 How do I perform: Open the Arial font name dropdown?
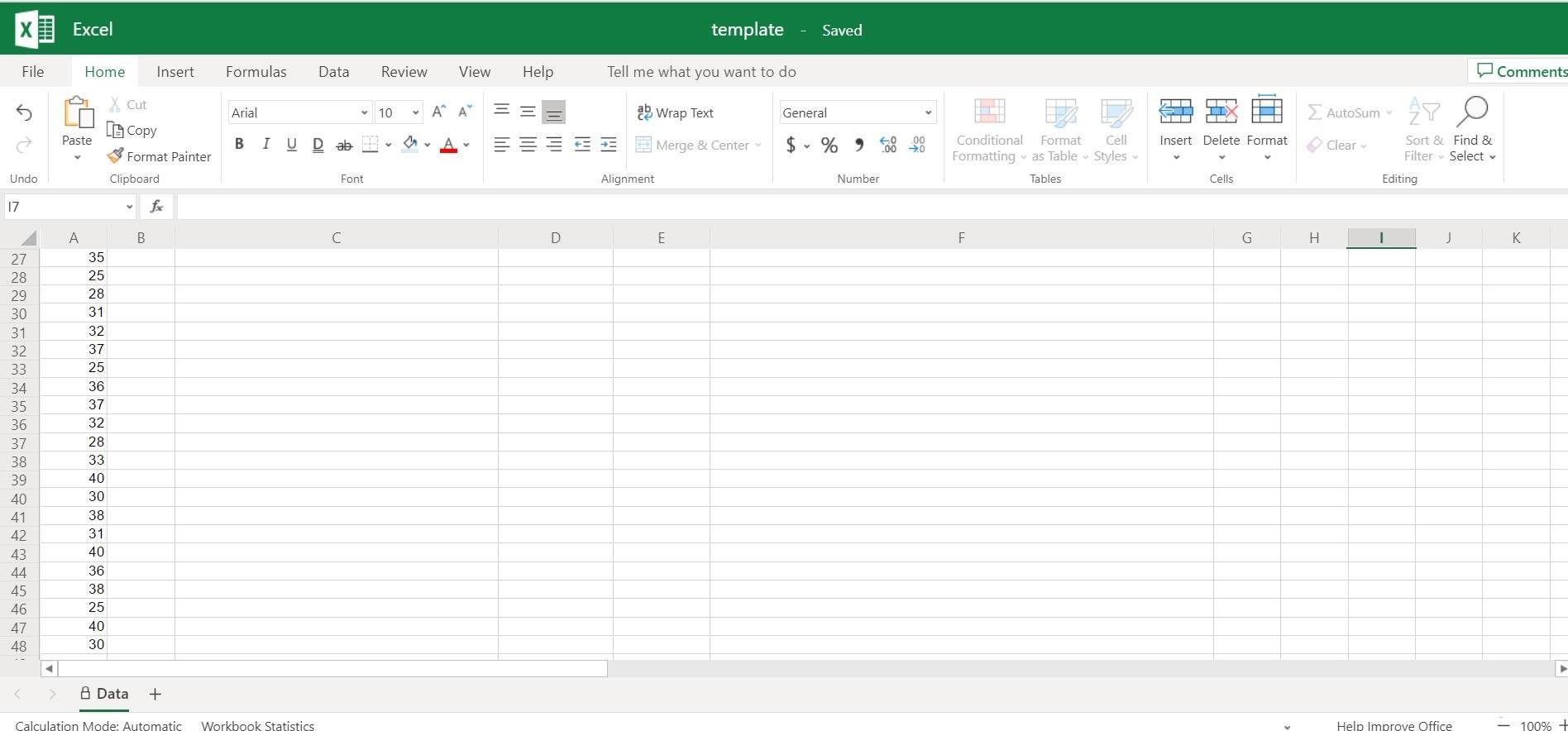click(x=364, y=112)
